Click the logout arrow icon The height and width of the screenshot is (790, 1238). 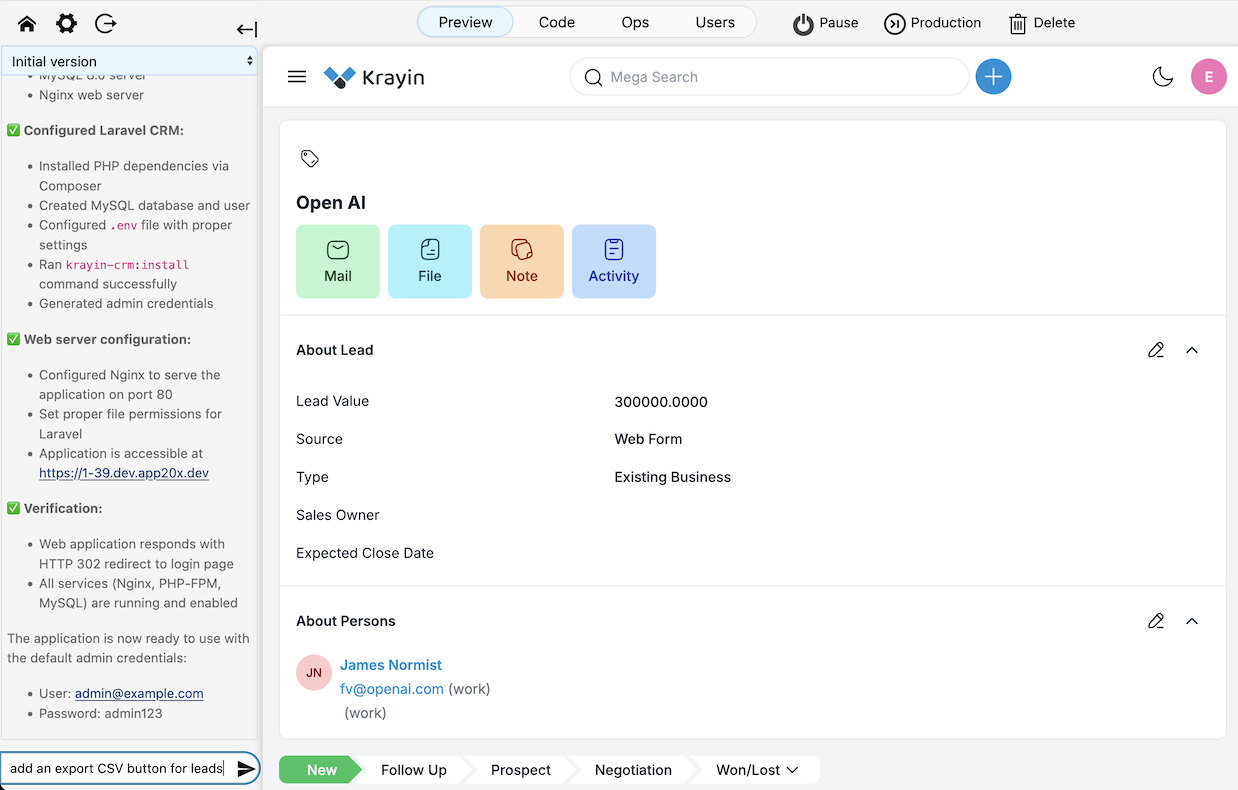[x=105, y=23]
